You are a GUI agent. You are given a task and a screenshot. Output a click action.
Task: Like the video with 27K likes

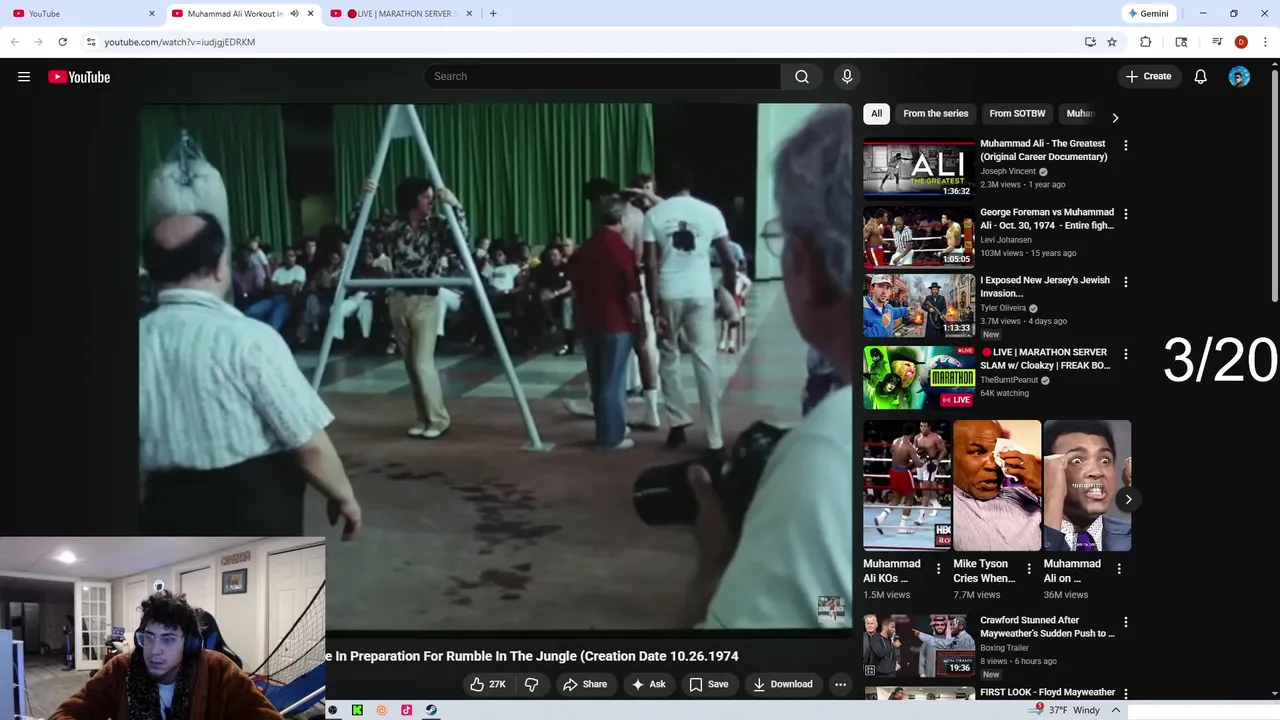[487, 684]
